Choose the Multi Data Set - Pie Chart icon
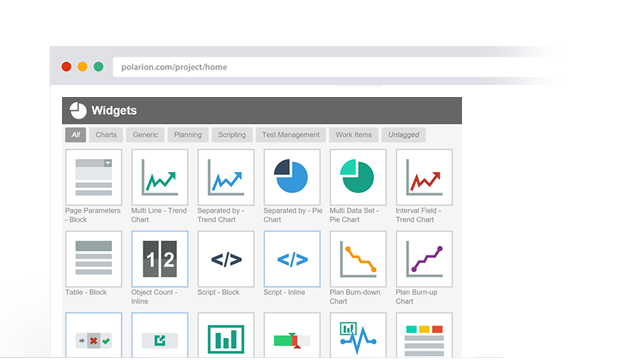Image resolution: width=640 pixels, height=360 pixels. coord(358,177)
